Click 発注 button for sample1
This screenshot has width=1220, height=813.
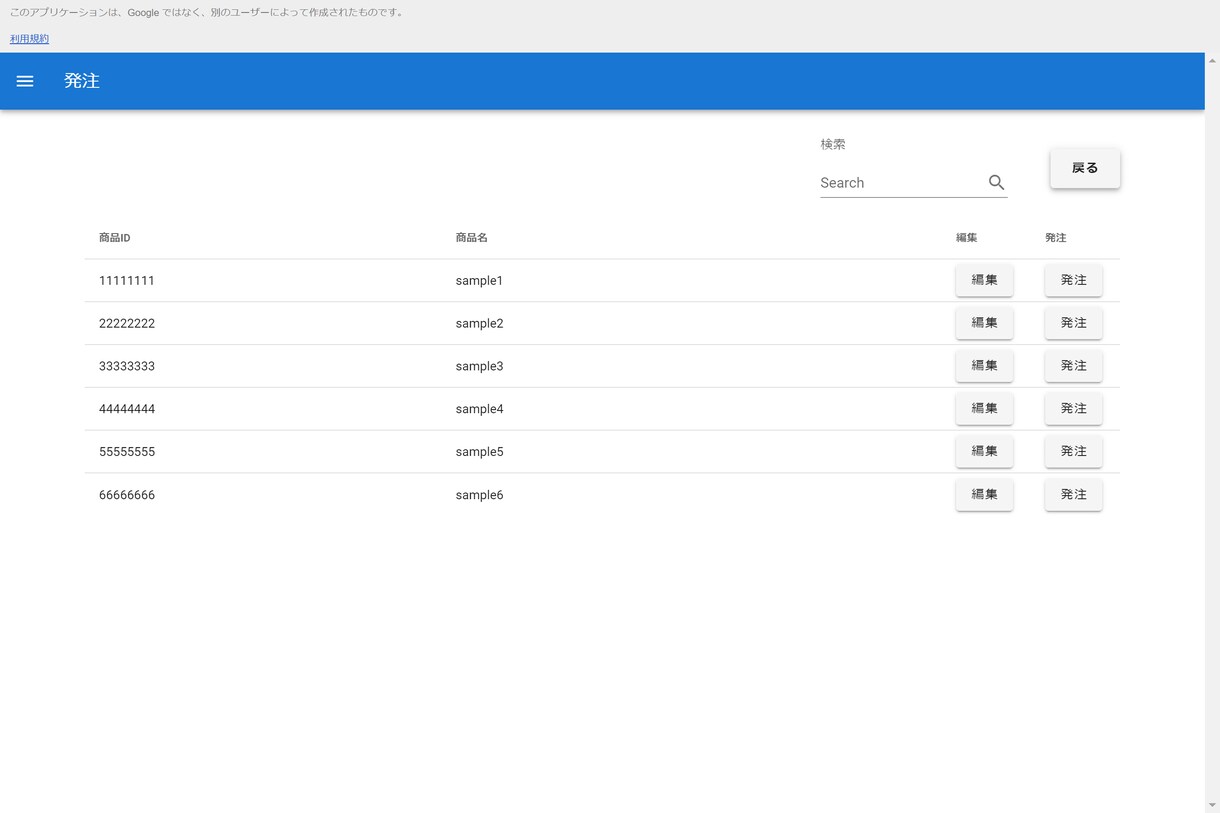pos(1073,280)
